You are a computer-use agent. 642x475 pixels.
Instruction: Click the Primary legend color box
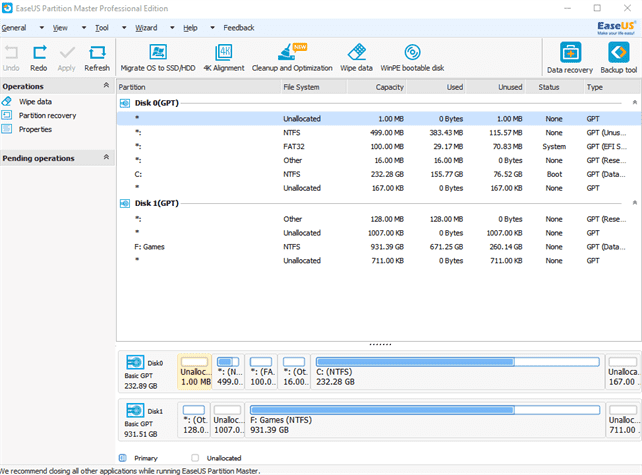(122, 458)
